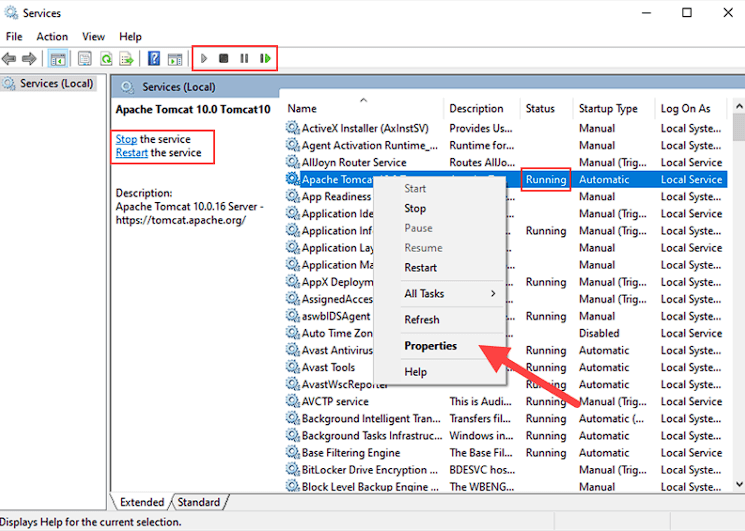Screen dimensions: 745x531
Task: Choose Stop in the context menu
Action: (x=415, y=209)
